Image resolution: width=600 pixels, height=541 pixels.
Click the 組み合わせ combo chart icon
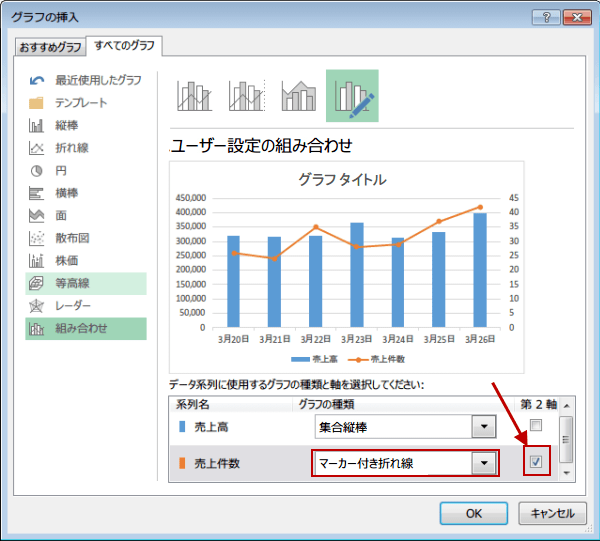click(x=36, y=329)
